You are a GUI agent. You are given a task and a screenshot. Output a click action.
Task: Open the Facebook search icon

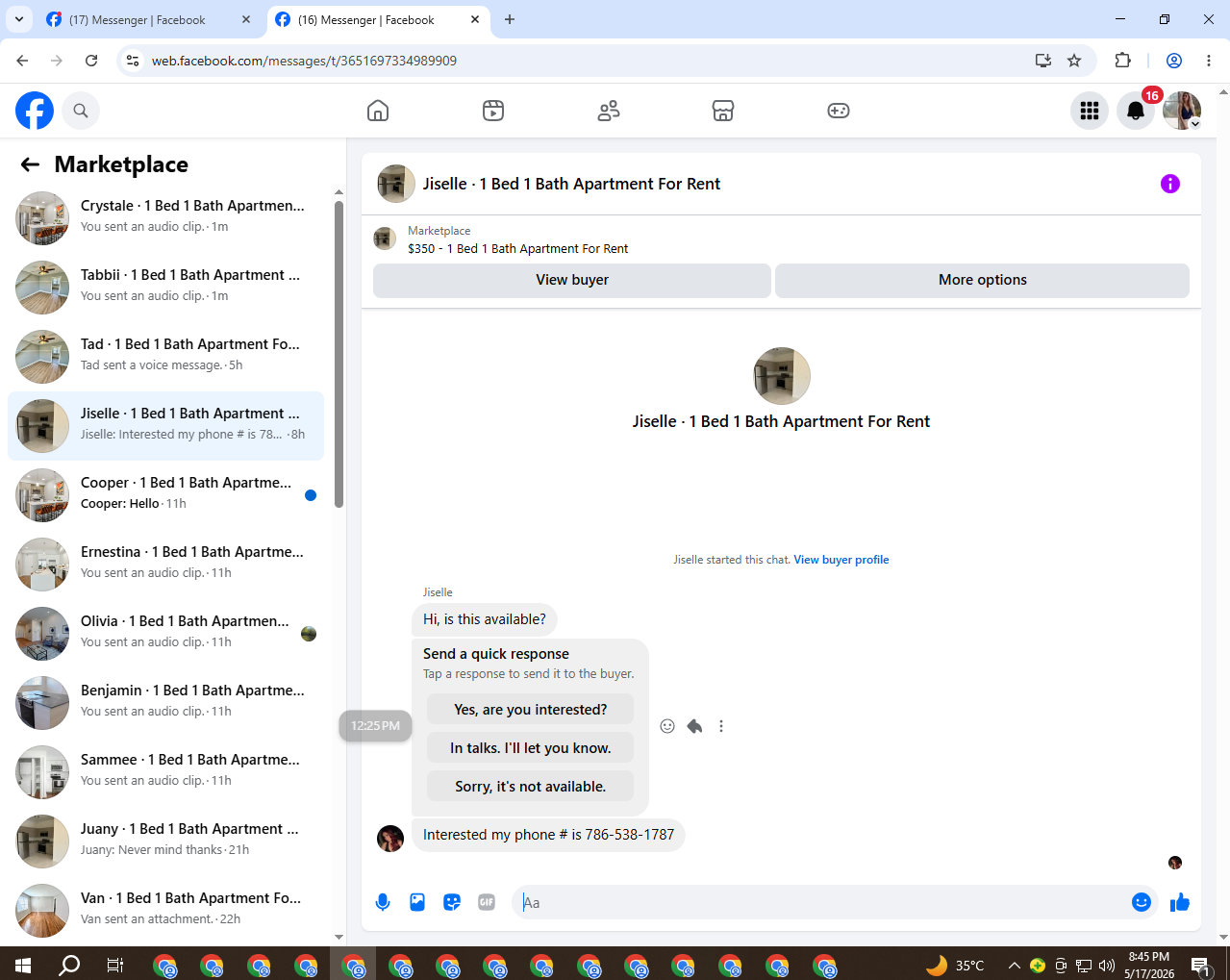point(81,111)
